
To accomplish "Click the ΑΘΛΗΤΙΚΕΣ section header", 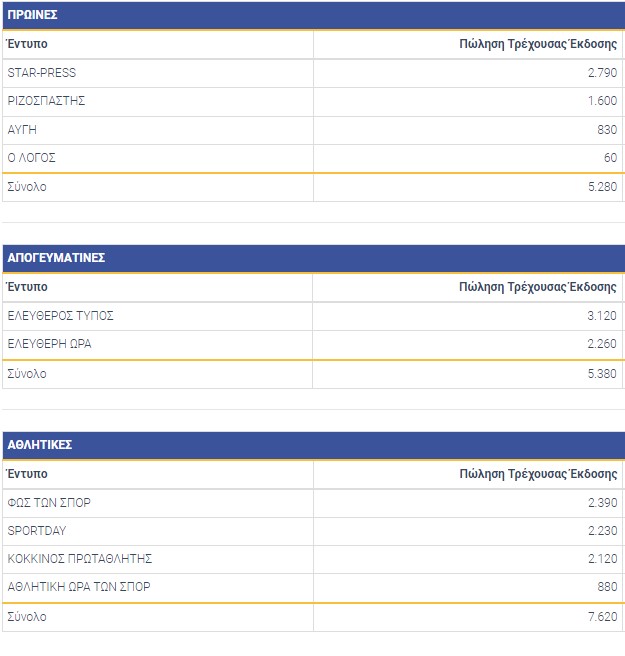I will pyautogui.click(x=39, y=445).
